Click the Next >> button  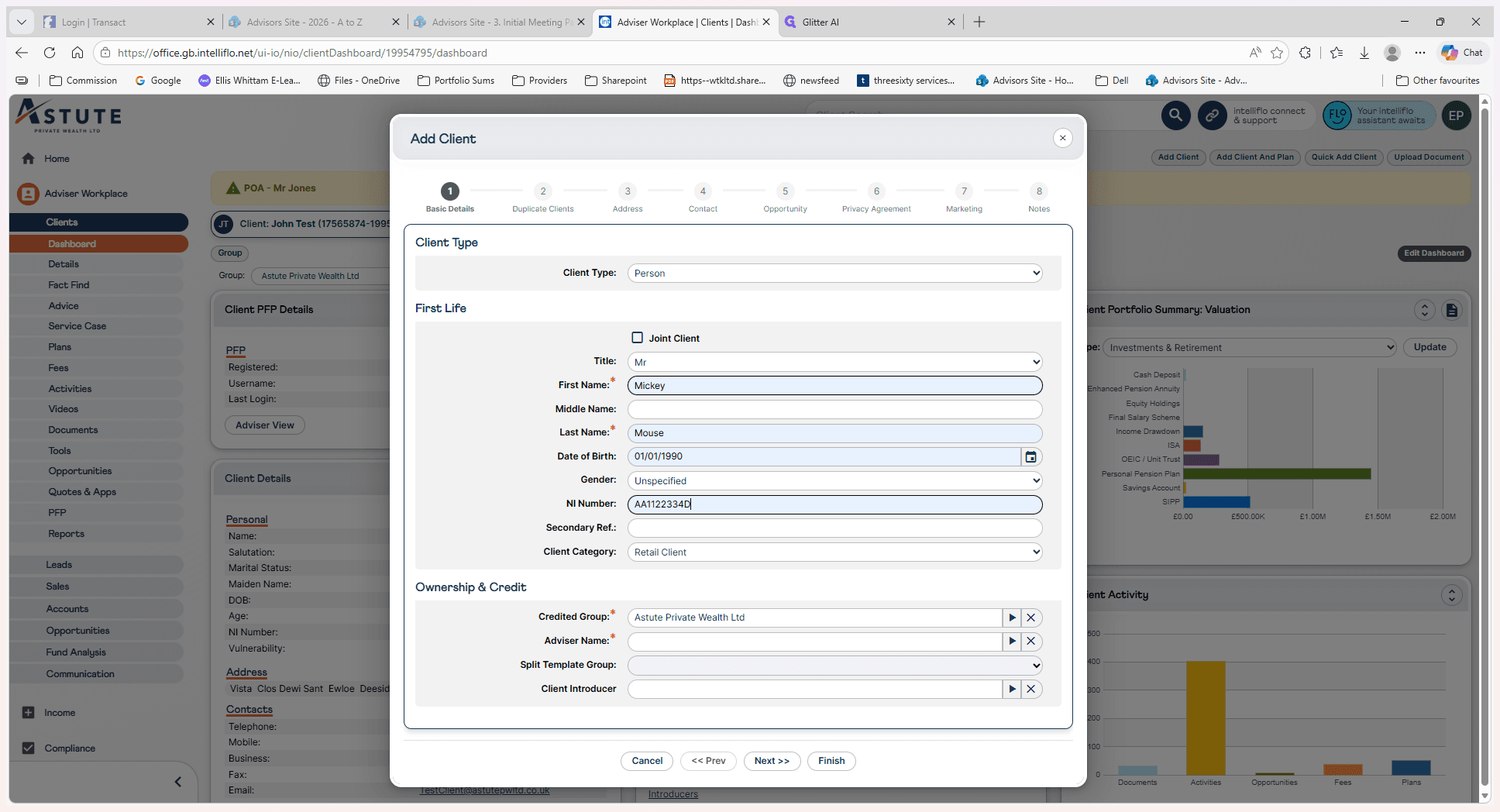pyautogui.click(x=772, y=761)
